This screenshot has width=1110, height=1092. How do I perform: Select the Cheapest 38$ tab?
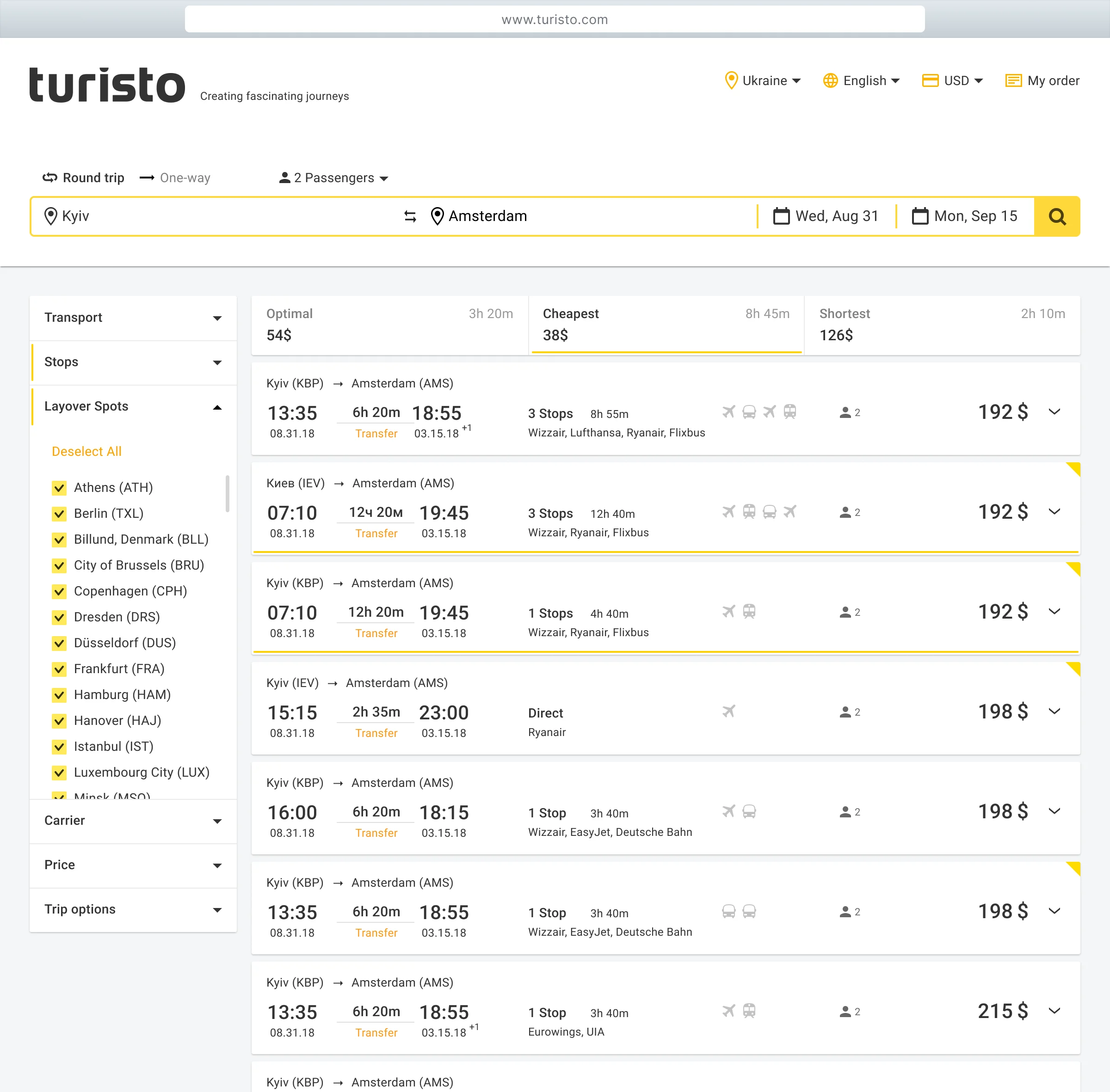click(666, 325)
